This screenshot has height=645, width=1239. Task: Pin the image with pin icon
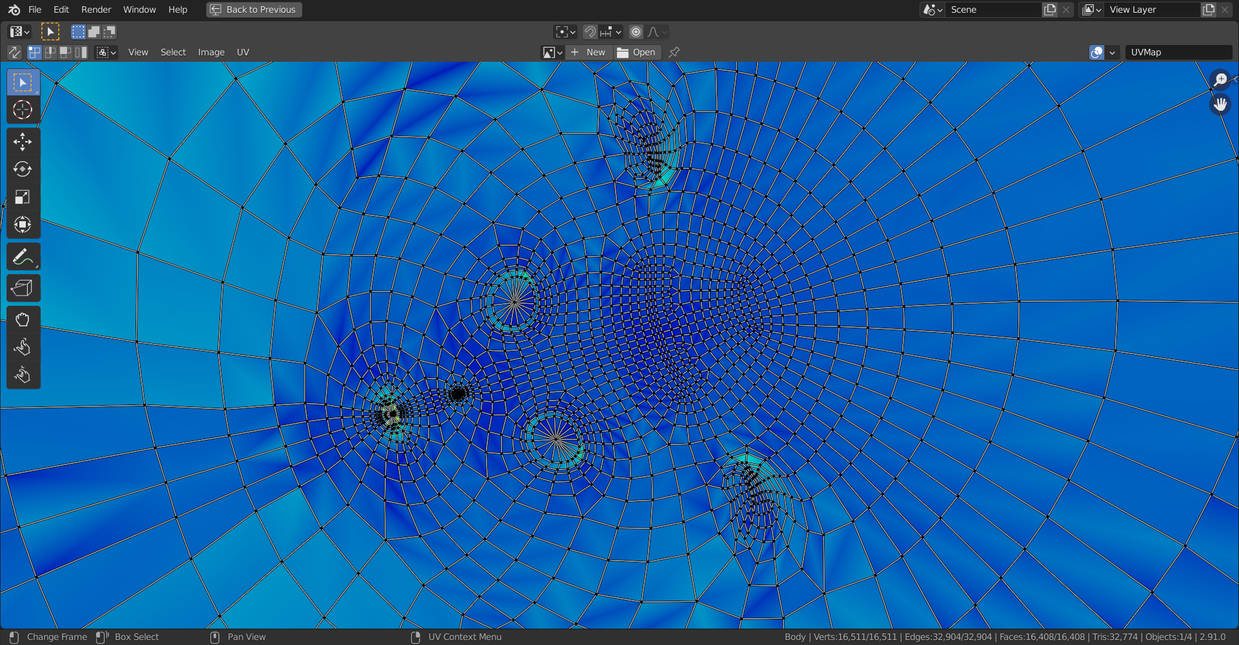point(674,52)
